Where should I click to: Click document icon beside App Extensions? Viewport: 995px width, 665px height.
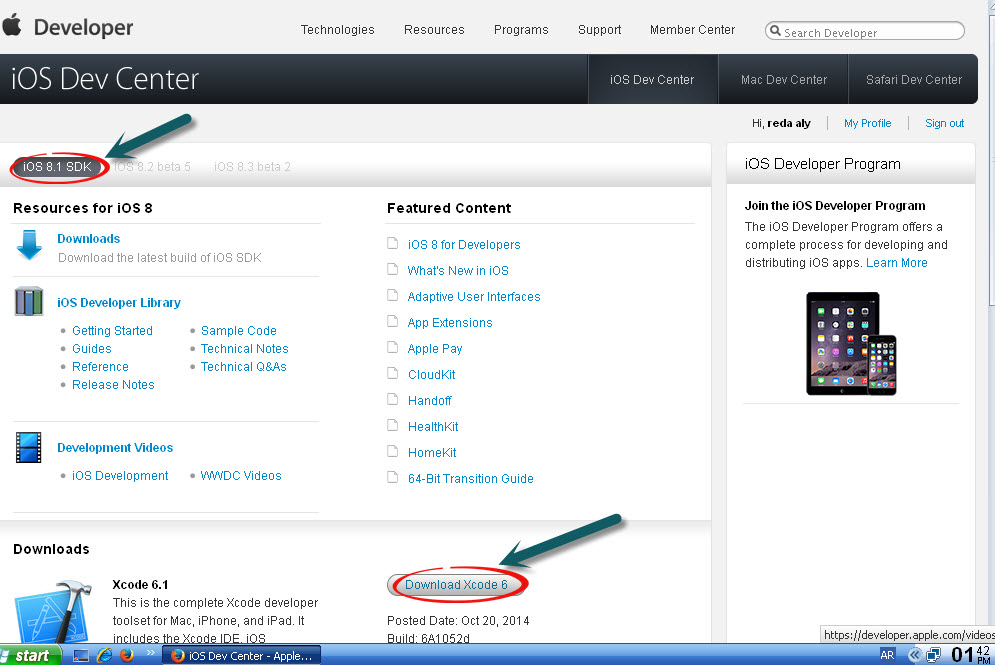[x=393, y=322]
